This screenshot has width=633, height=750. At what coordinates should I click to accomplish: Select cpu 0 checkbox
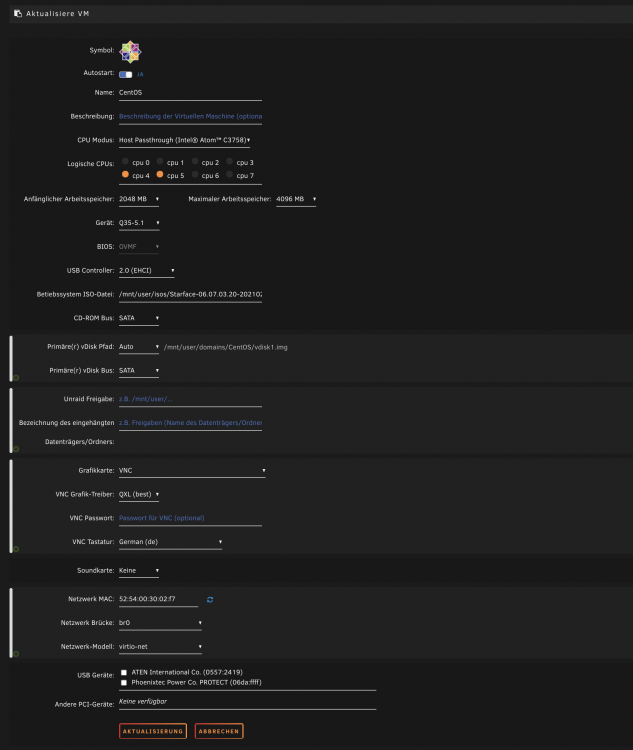(x=125, y=161)
